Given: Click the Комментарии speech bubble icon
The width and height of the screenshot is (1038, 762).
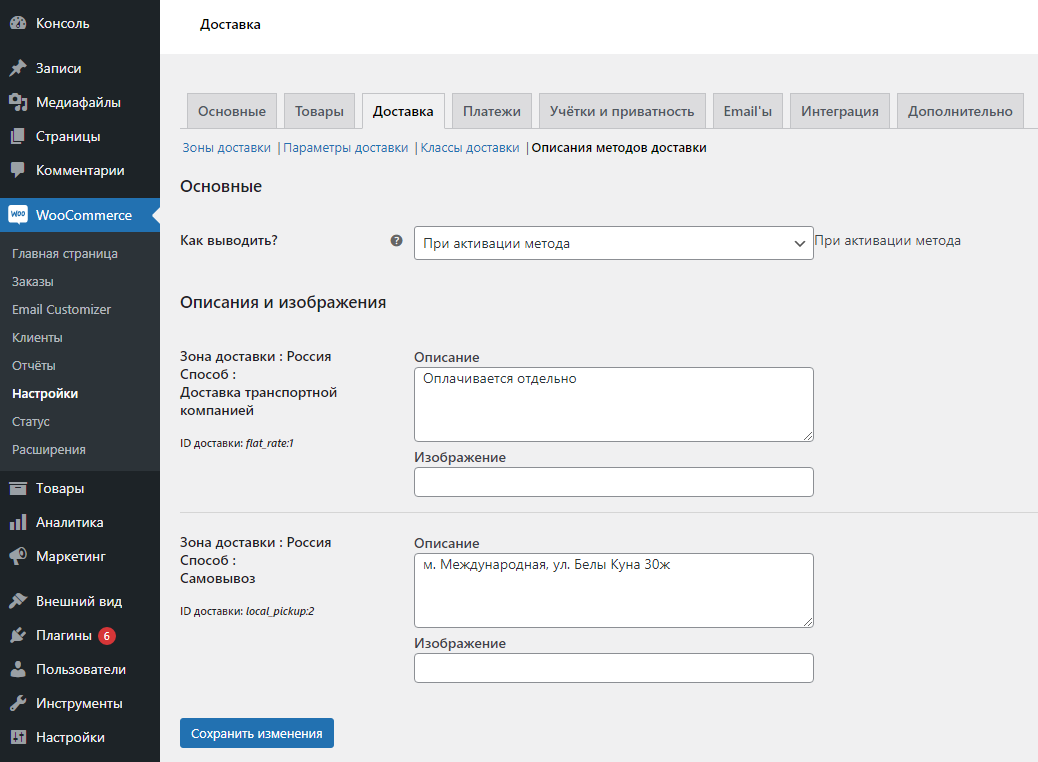Looking at the screenshot, I should point(19,170).
